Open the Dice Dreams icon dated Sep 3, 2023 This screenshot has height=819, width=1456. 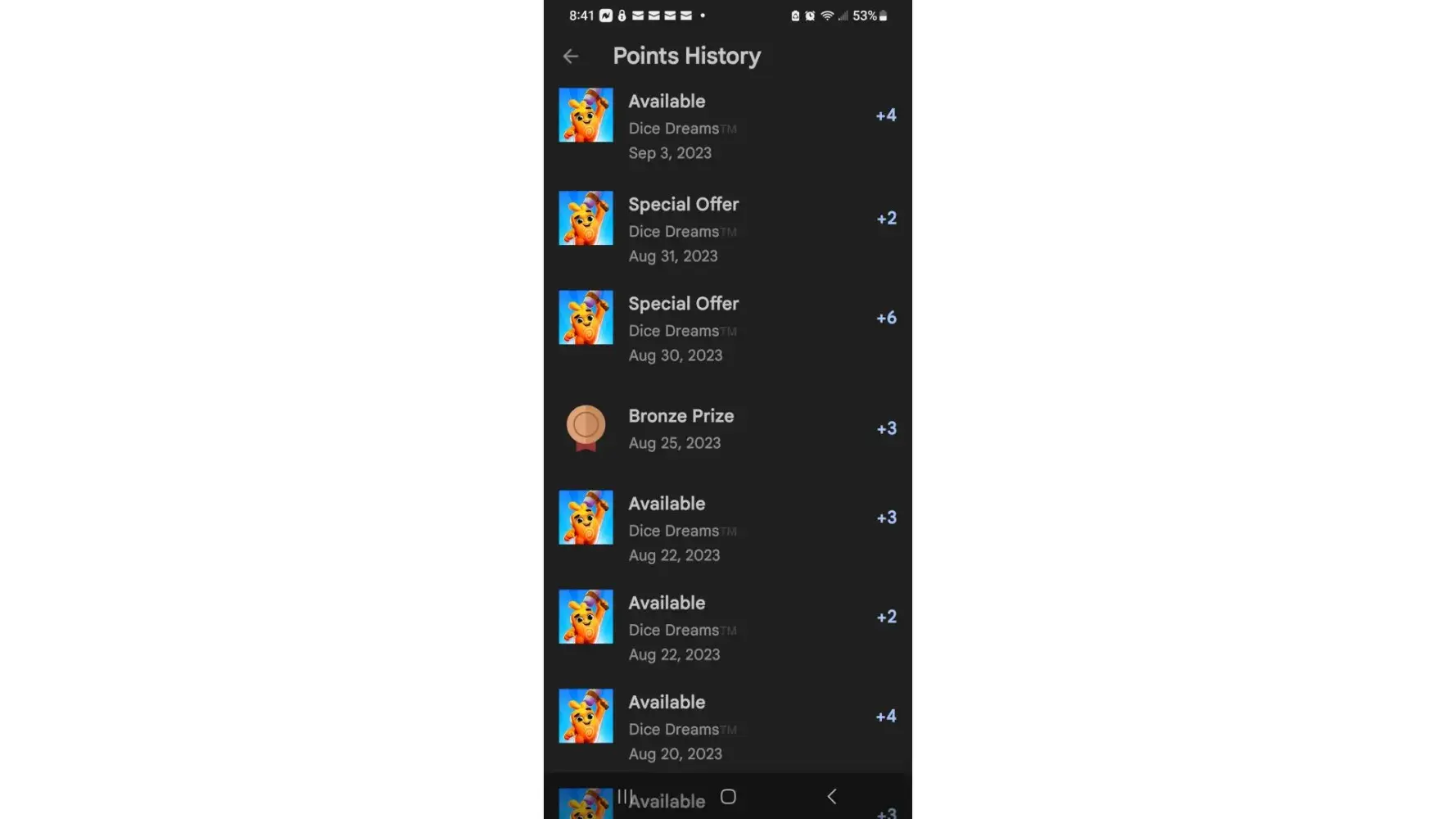tap(586, 115)
